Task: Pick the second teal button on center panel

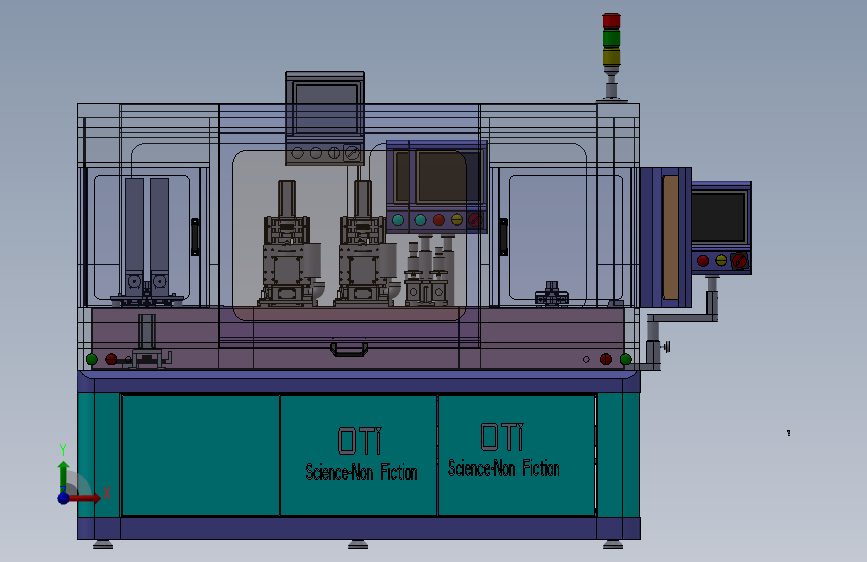Action: click(x=420, y=220)
